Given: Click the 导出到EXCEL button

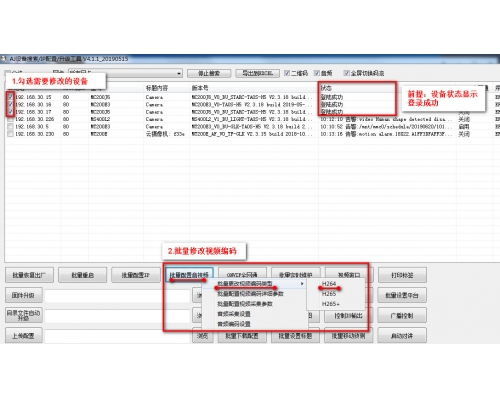Looking at the screenshot, I should pyautogui.click(x=257, y=73).
